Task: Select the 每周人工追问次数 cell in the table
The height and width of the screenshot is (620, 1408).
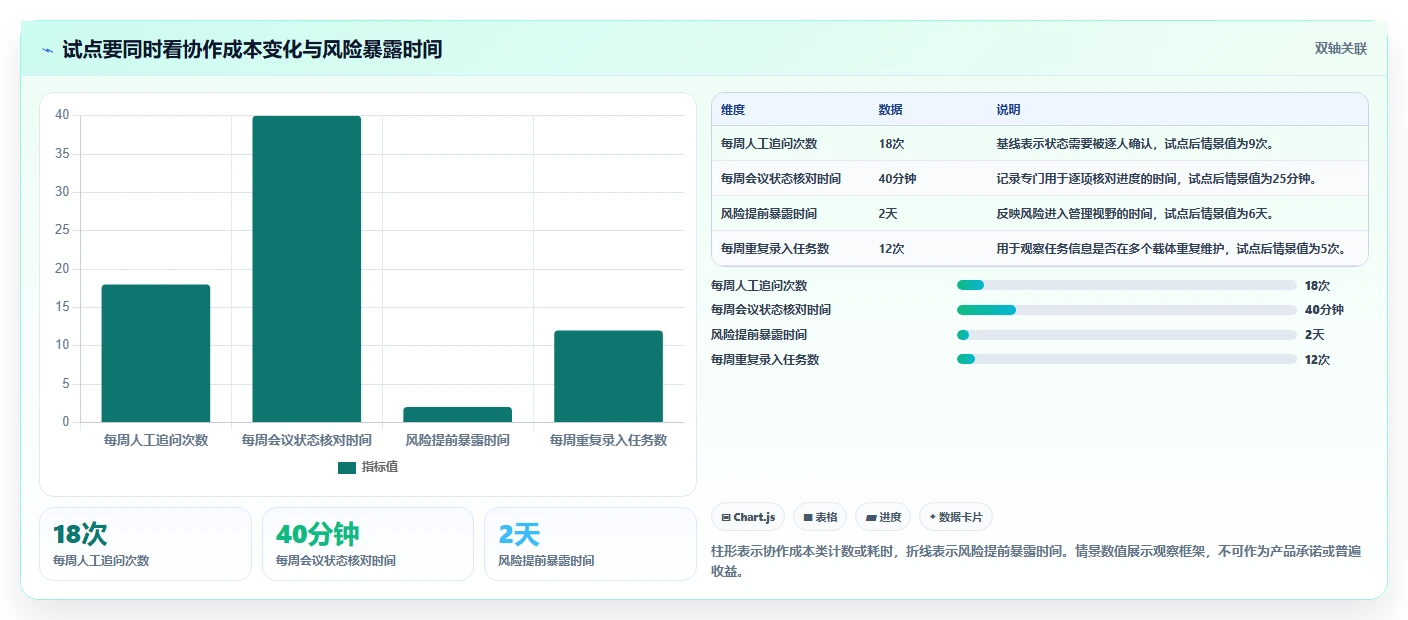Action: pyautogui.click(x=769, y=144)
